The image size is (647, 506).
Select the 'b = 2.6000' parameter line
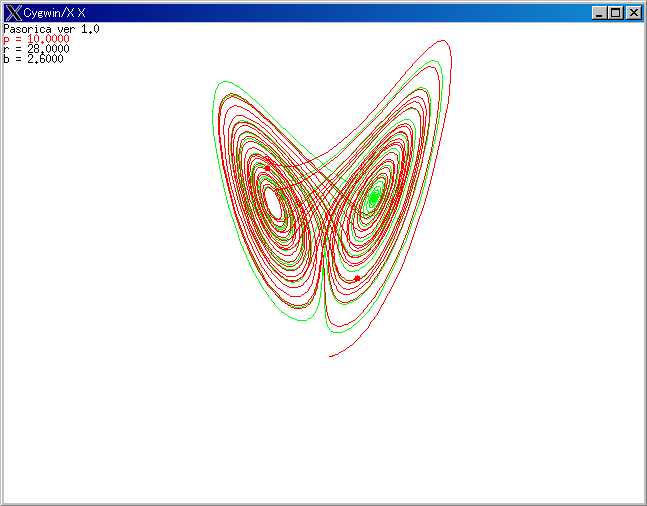point(33,59)
